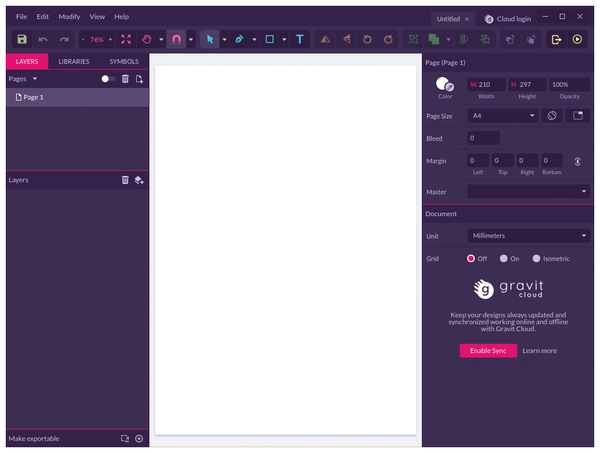Image resolution: width=600 pixels, height=453 pixels.
Task: Click the page size preset icon beside orientation
Action: point(578,116)
